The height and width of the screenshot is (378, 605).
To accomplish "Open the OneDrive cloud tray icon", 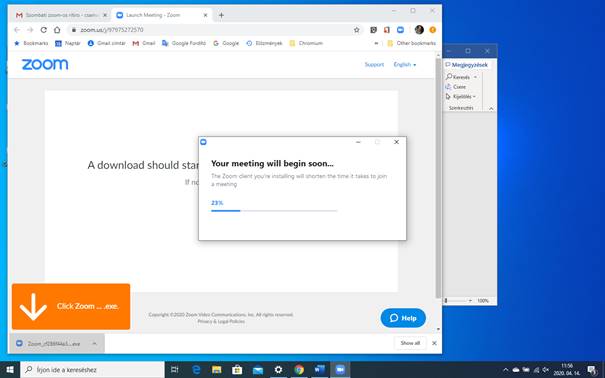I will click(516, 370).
